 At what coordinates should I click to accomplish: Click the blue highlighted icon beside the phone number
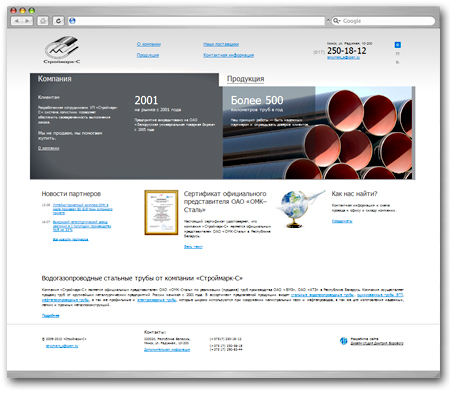pos(398,45)
